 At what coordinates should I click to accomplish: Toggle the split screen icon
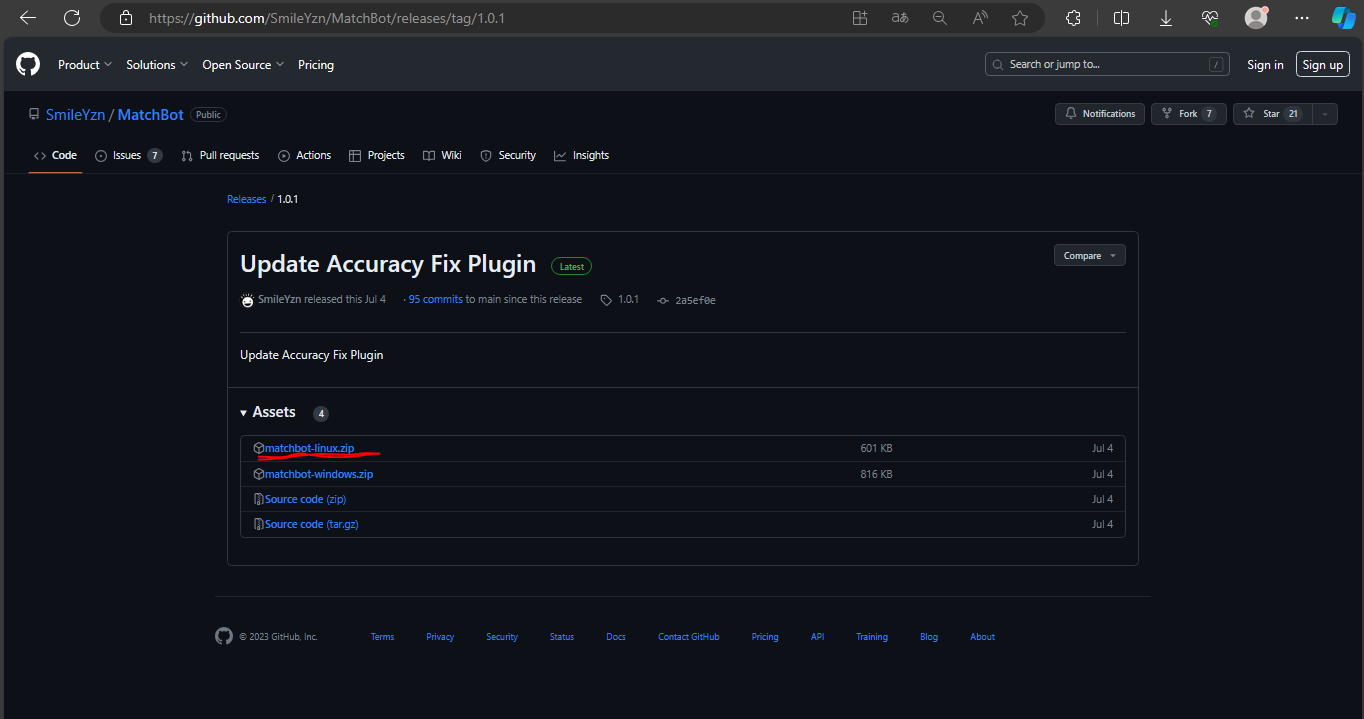pos(1121,18)
